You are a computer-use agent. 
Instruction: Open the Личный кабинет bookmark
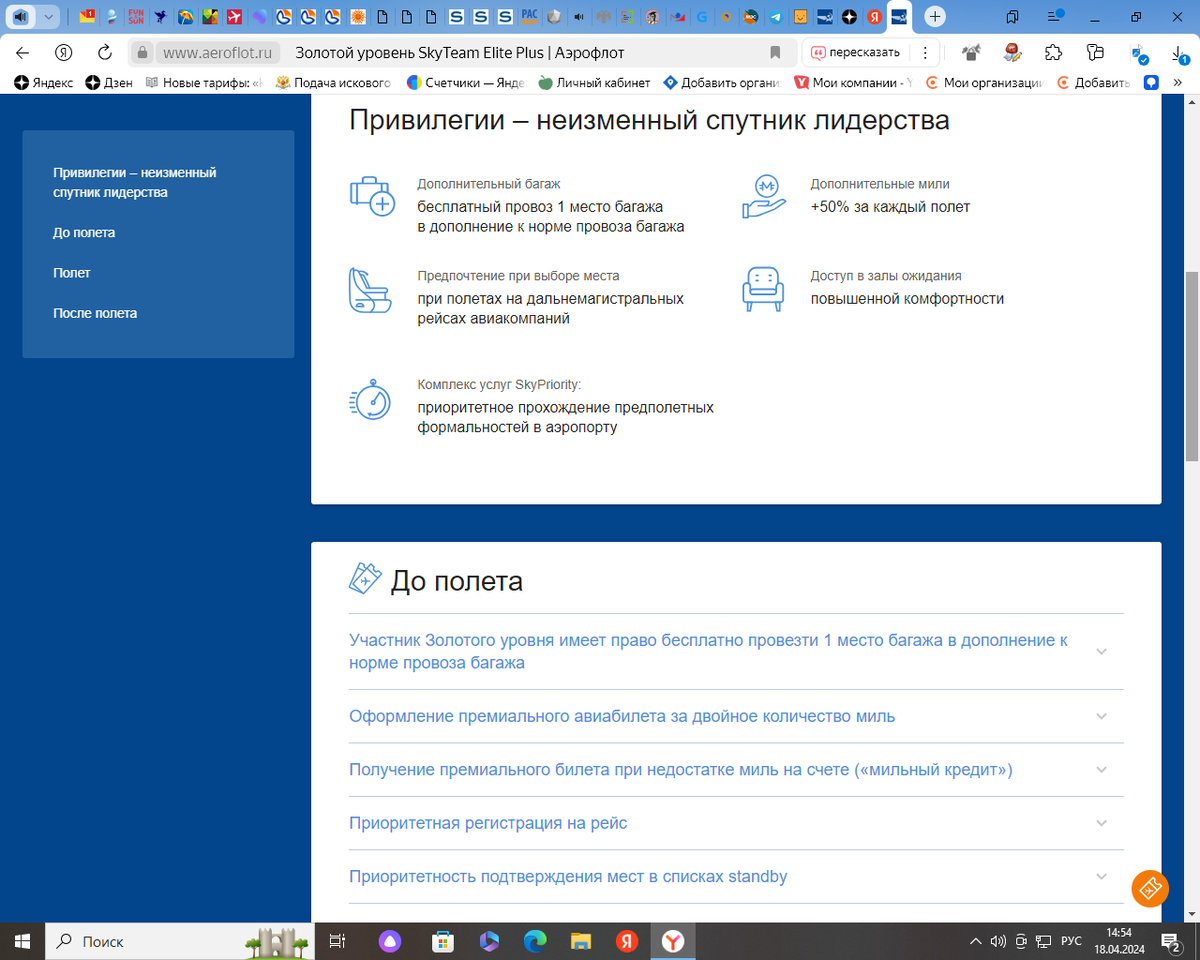[x=594, y=83]
